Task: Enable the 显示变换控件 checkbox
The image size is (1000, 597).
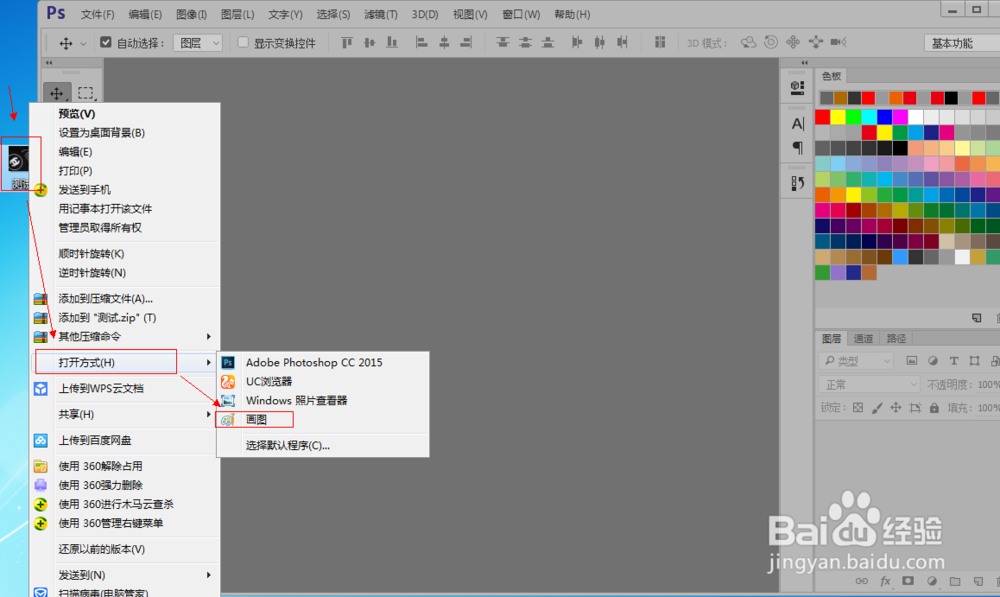Action: pyautogui.click(x=243, y=42)
